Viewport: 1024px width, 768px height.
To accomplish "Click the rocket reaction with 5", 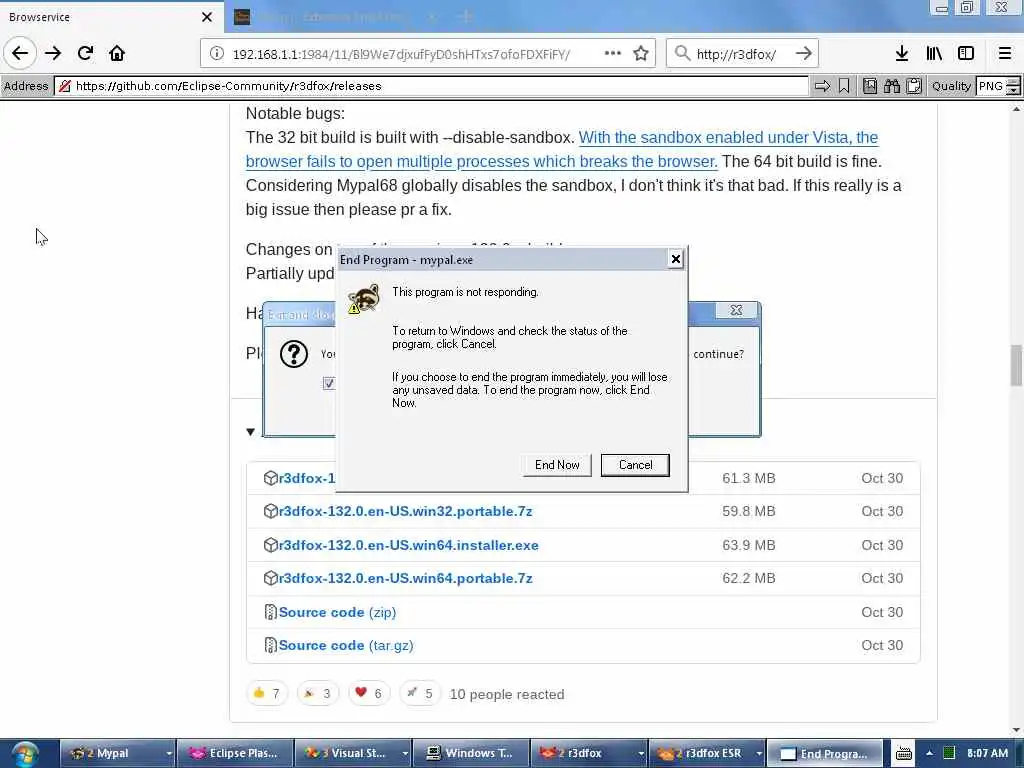I will click(x=419, y=693).
